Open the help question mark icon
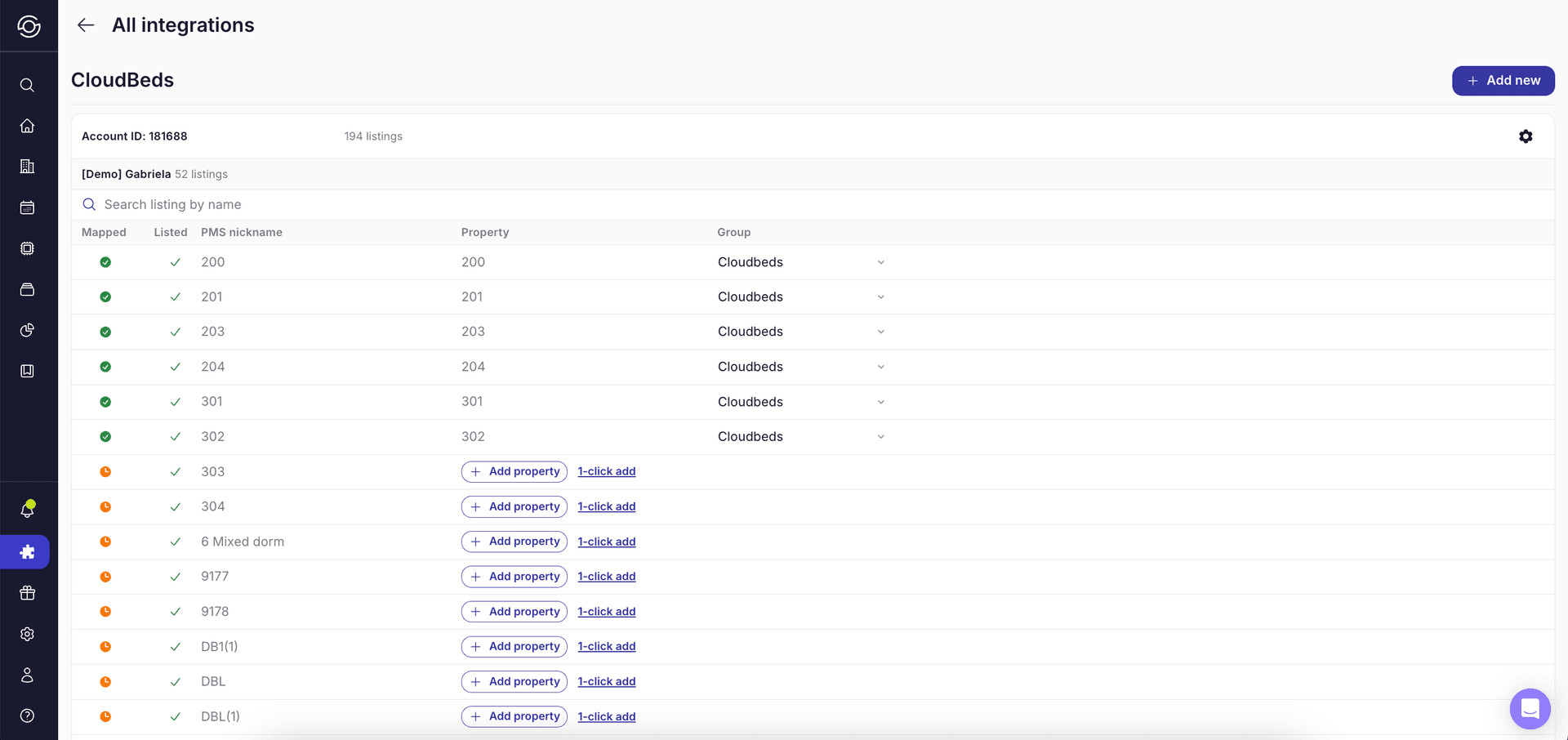Image resolution: width=1568 pixels, height=740 pixels. coord(27,716)
